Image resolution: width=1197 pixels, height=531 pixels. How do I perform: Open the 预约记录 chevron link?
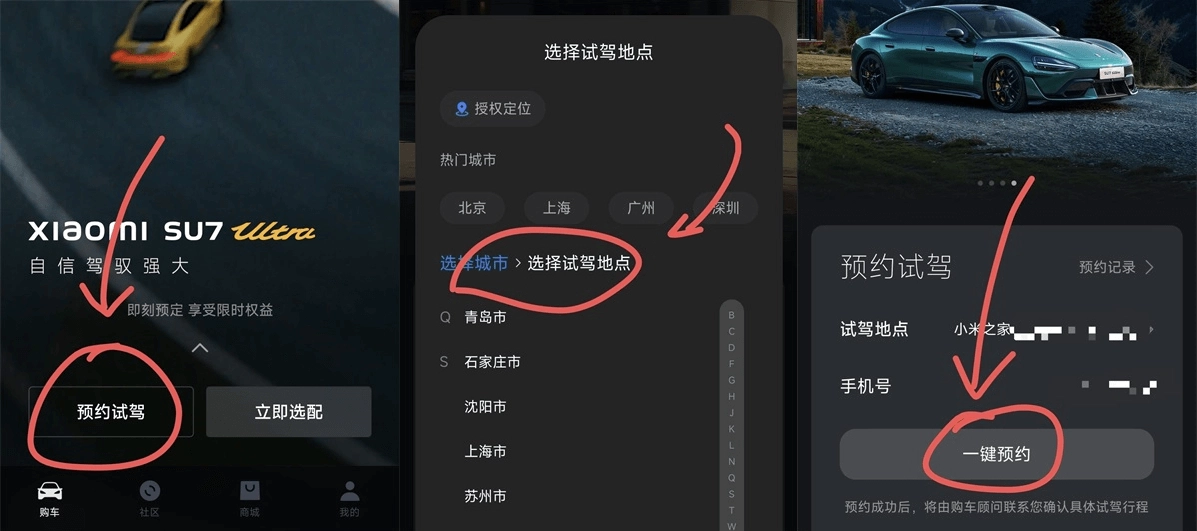click(x=1150, y=267)
